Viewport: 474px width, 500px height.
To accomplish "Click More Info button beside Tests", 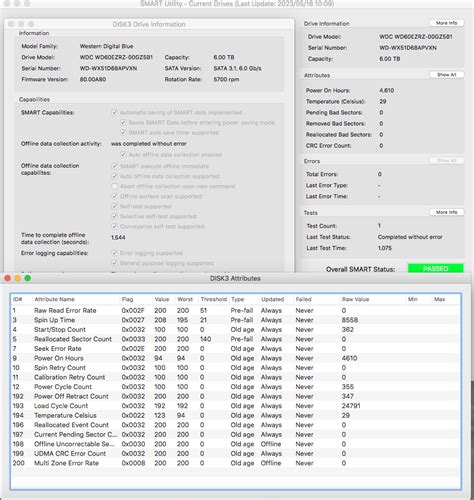I will click(x=446, y=212).
